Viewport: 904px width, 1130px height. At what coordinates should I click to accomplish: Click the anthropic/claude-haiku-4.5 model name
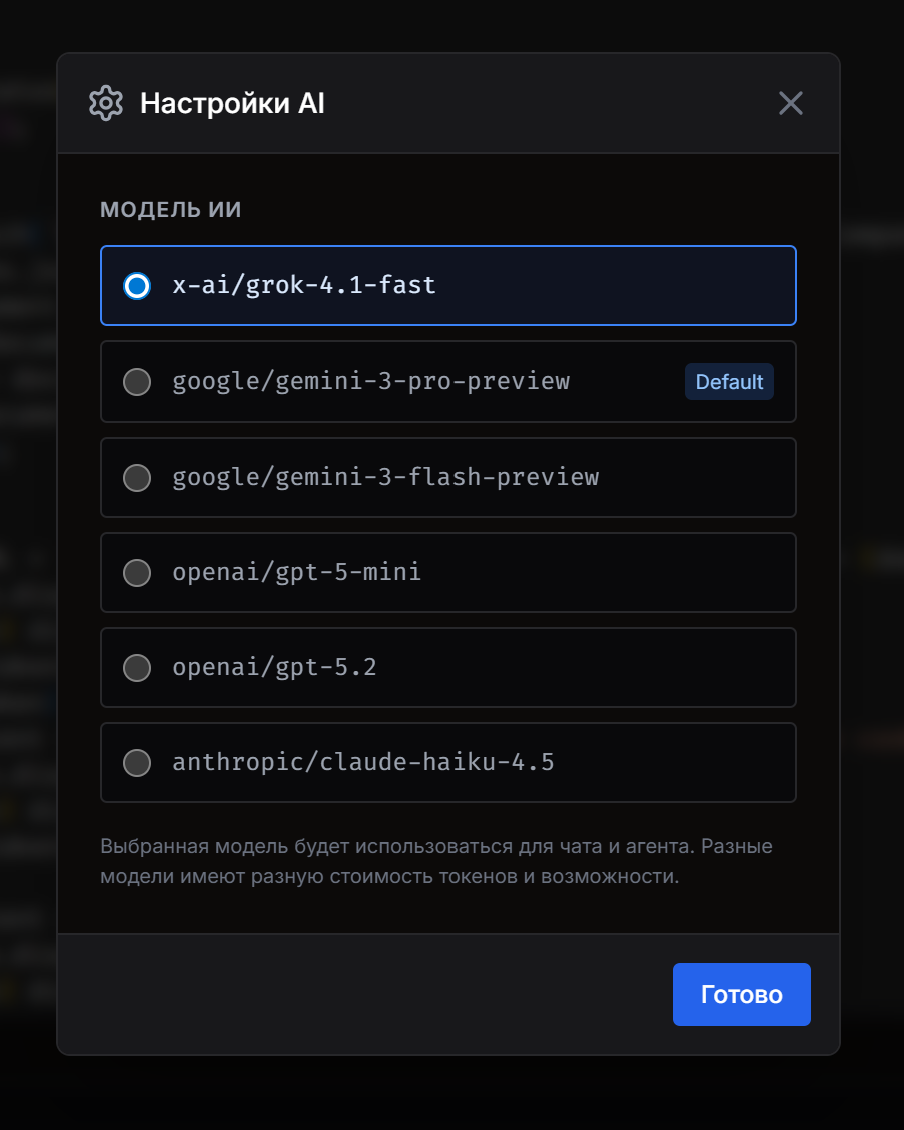click(x=363, y=763)
